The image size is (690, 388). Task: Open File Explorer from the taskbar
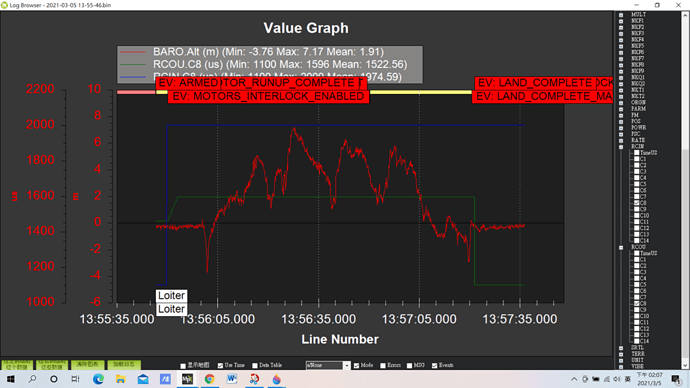121,379
